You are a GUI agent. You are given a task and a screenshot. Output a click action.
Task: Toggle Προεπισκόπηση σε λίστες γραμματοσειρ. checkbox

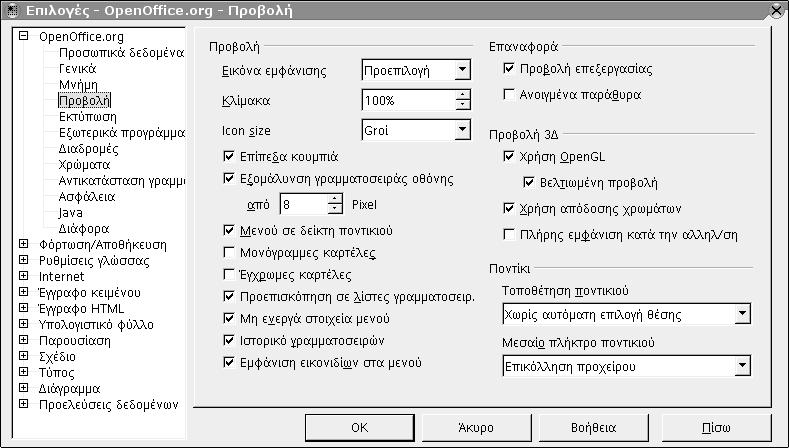click(x=229, y=296)
